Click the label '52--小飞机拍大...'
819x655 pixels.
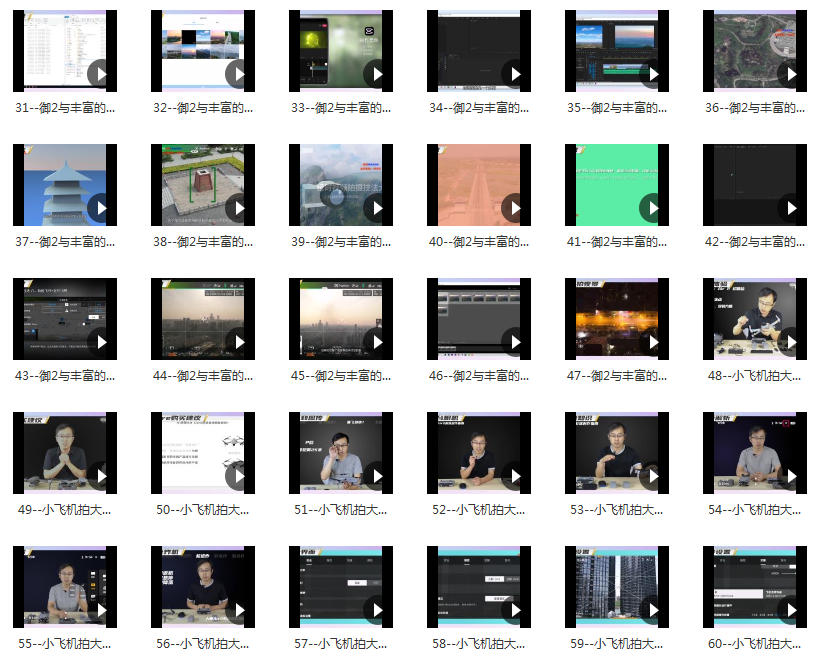coord(479,510)
